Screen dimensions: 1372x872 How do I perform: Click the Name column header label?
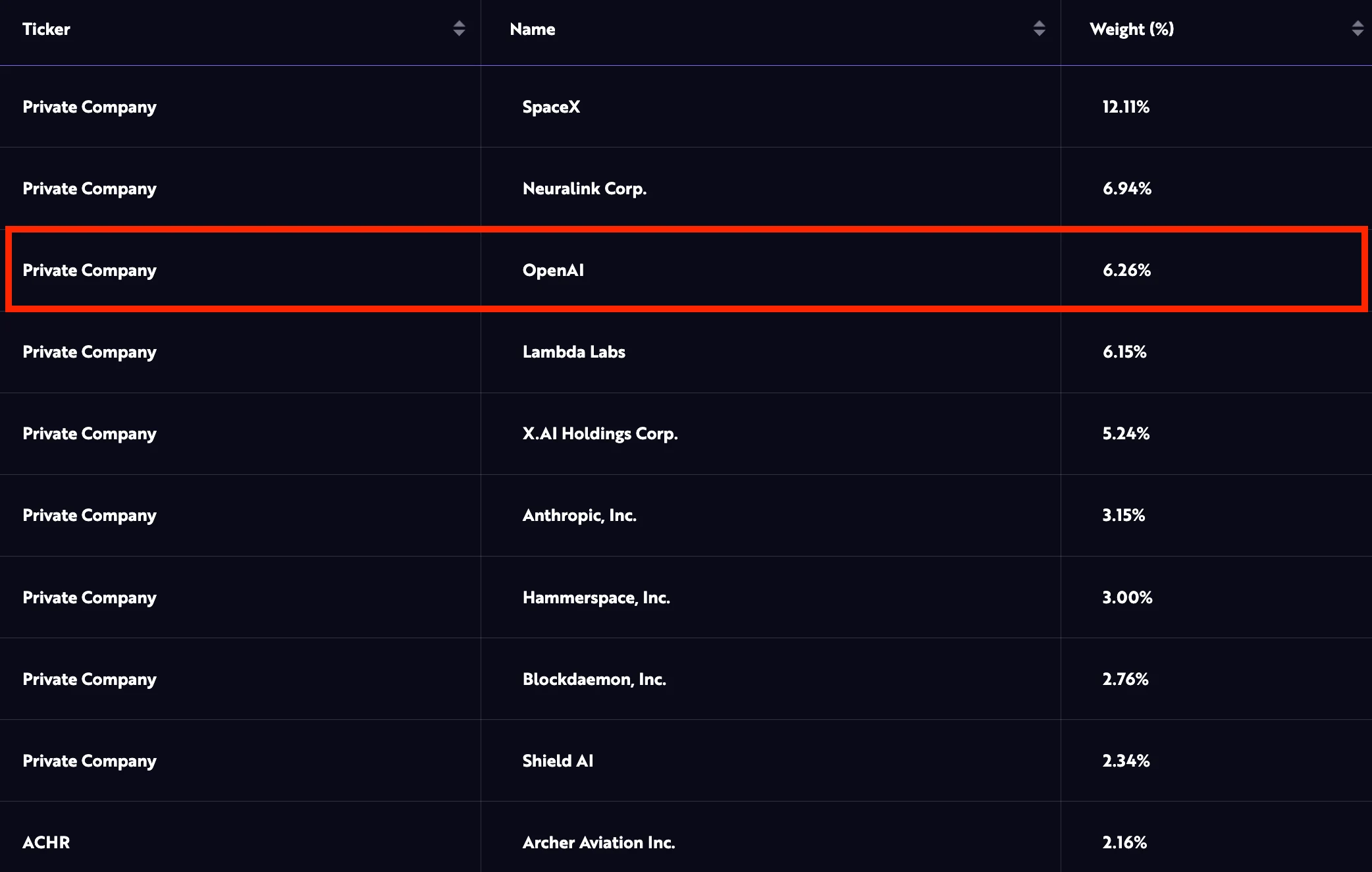point(532,29)
